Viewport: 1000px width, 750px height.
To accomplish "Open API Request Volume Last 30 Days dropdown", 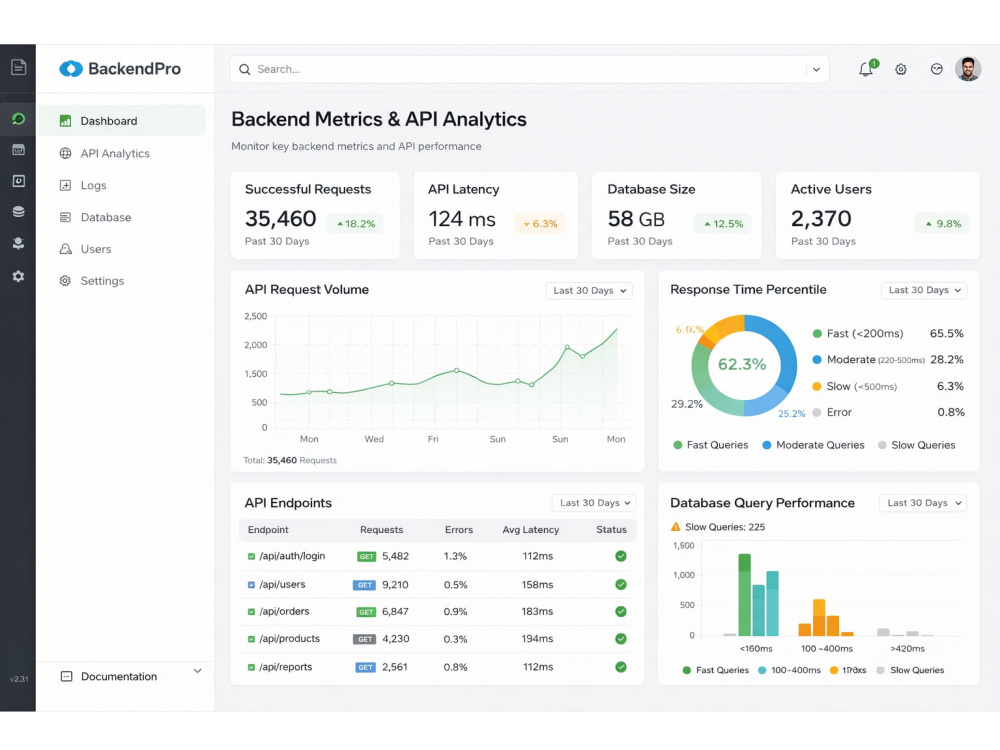I will (589, 290).
